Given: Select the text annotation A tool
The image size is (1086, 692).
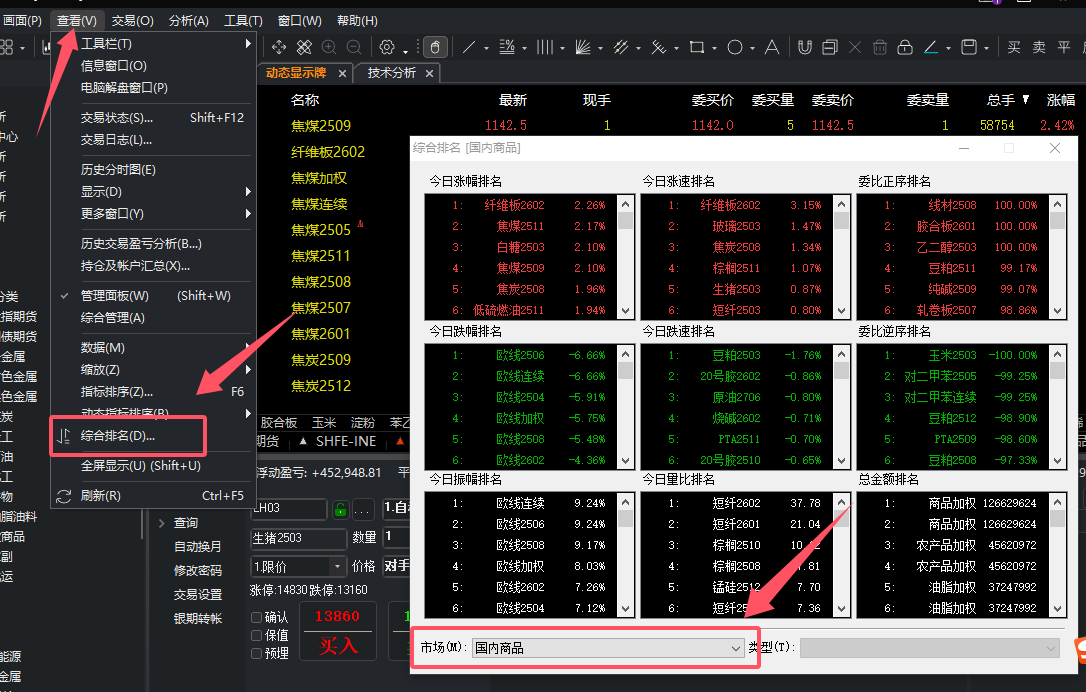Looking at the screenshot, I should (772, 47).
